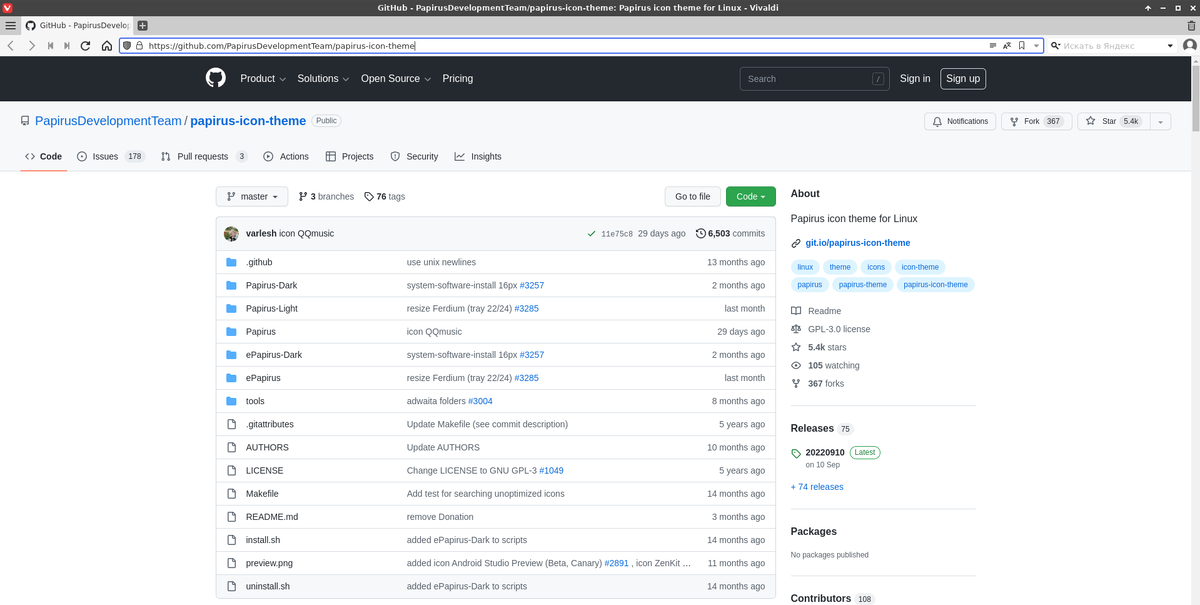This screenshot has width=1200, height=605.
Task: Click the translate page icon
Action: tap(1007, 45)
